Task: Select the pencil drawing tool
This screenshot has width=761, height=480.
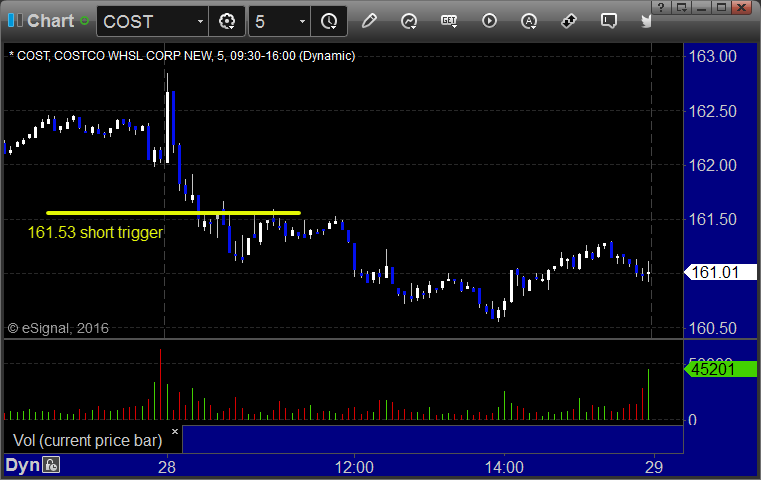Action: tap(369, 21)
